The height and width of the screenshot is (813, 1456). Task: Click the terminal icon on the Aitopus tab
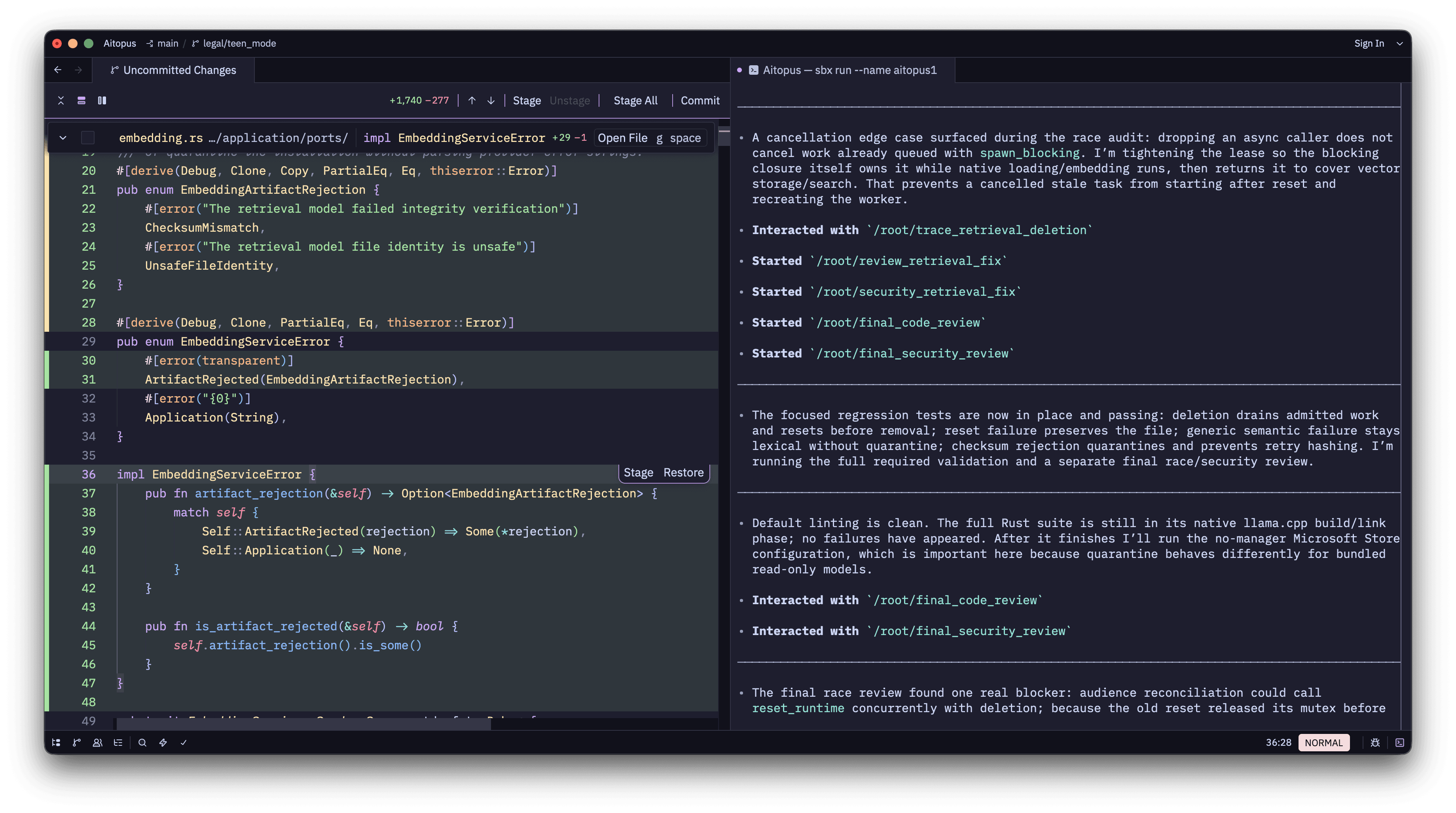coord(753,70)
